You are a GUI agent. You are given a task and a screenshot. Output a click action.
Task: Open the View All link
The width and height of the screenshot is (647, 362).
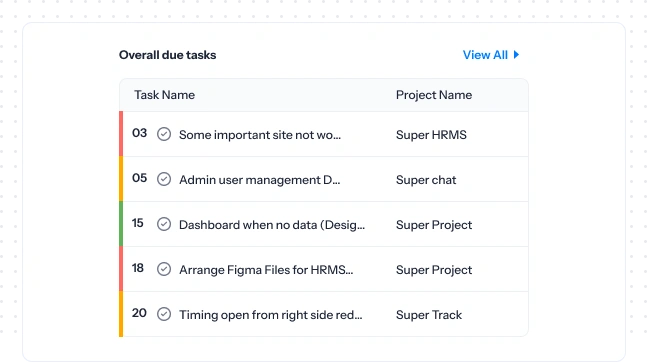coord(485,55)
